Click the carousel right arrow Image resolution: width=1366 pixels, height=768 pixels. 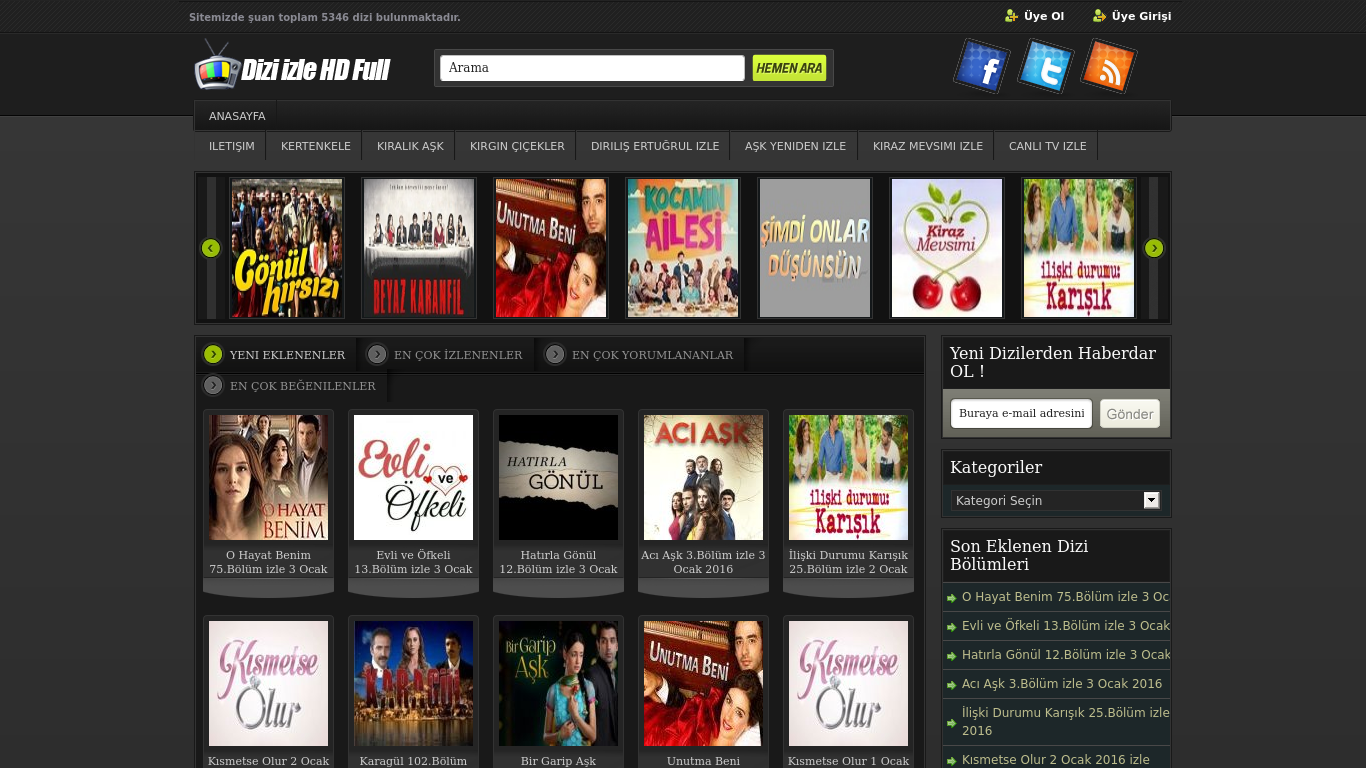(1154, 248)
